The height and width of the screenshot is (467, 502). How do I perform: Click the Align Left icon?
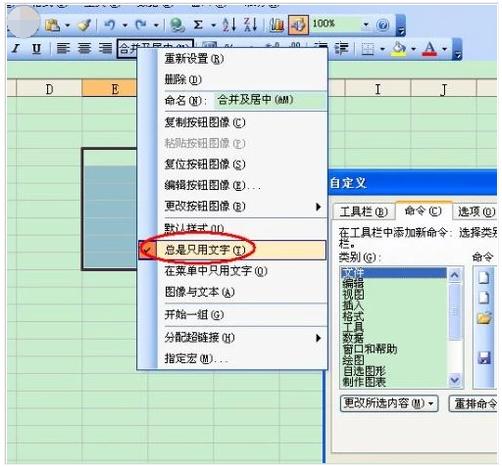pos(63,49)
